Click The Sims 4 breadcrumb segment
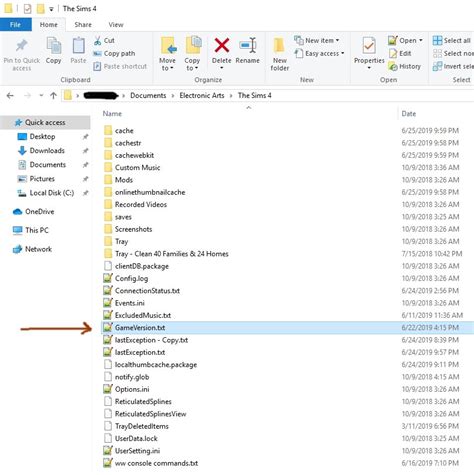Viewport: 474px width, 475px height. [x=254, y=96]
